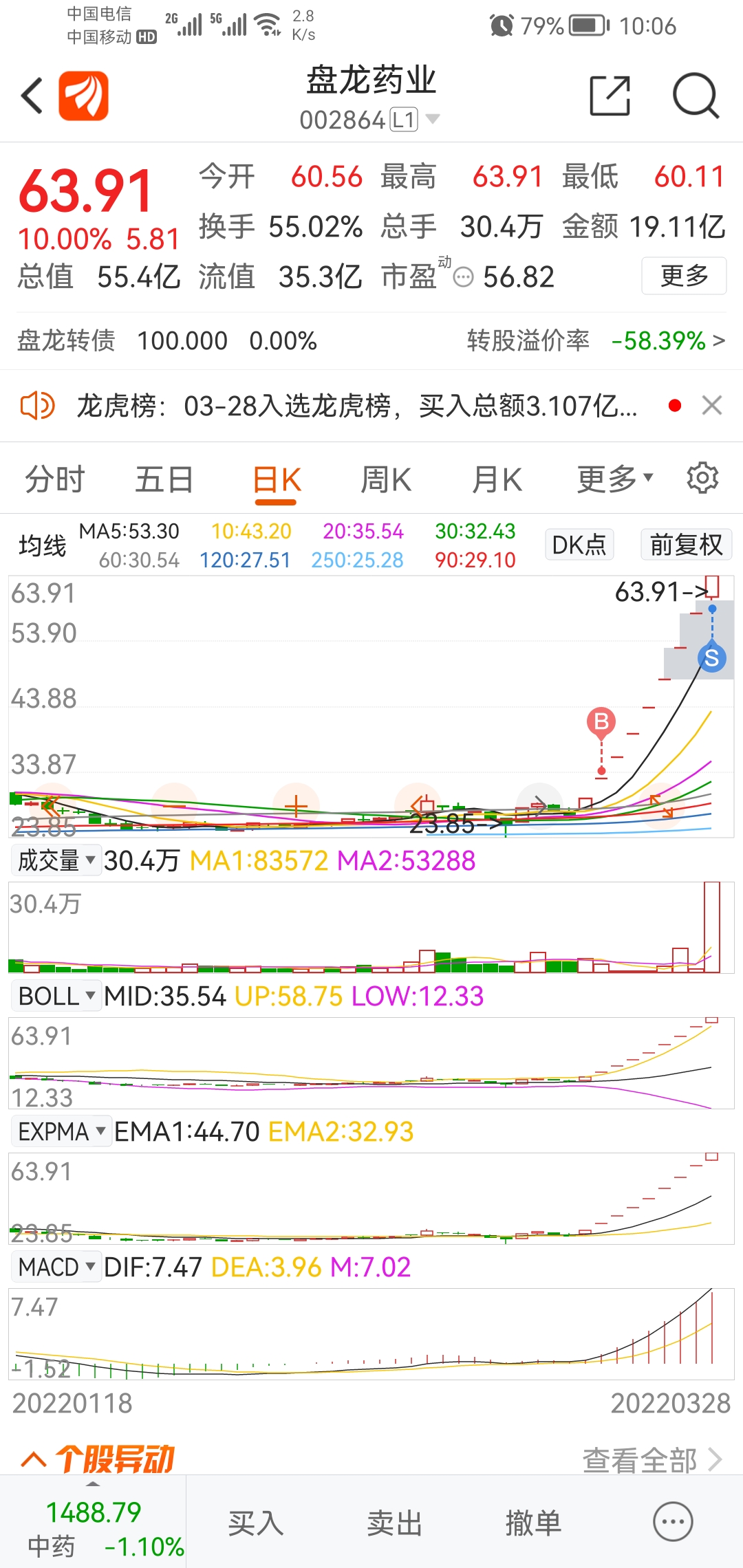743x1568 pixels.
Task: Open the orange Tonghuashun app logo
Action: [83, 96]
